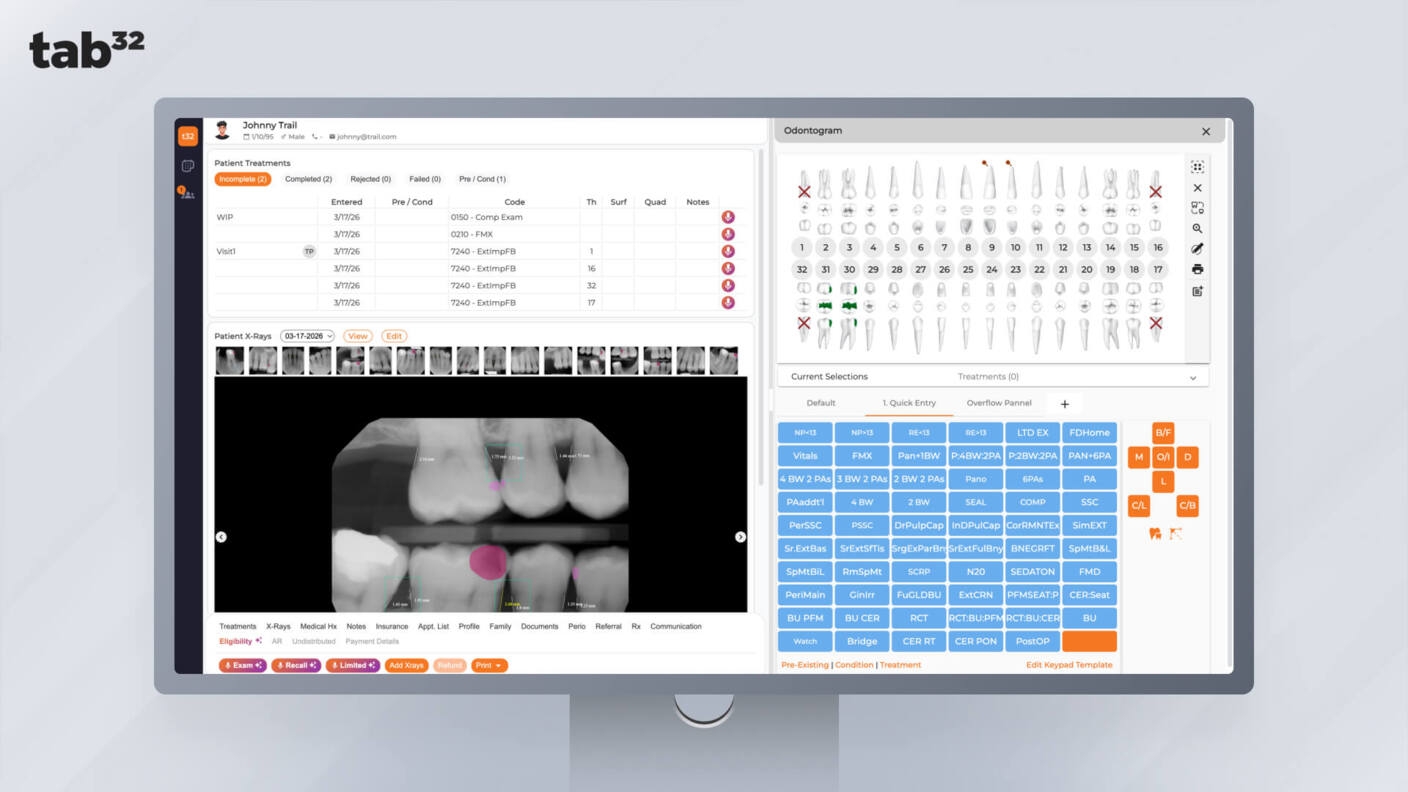Viewport: 1408px width, 792px height.
Task: Toggle the D surface button
Action: 1187,457
